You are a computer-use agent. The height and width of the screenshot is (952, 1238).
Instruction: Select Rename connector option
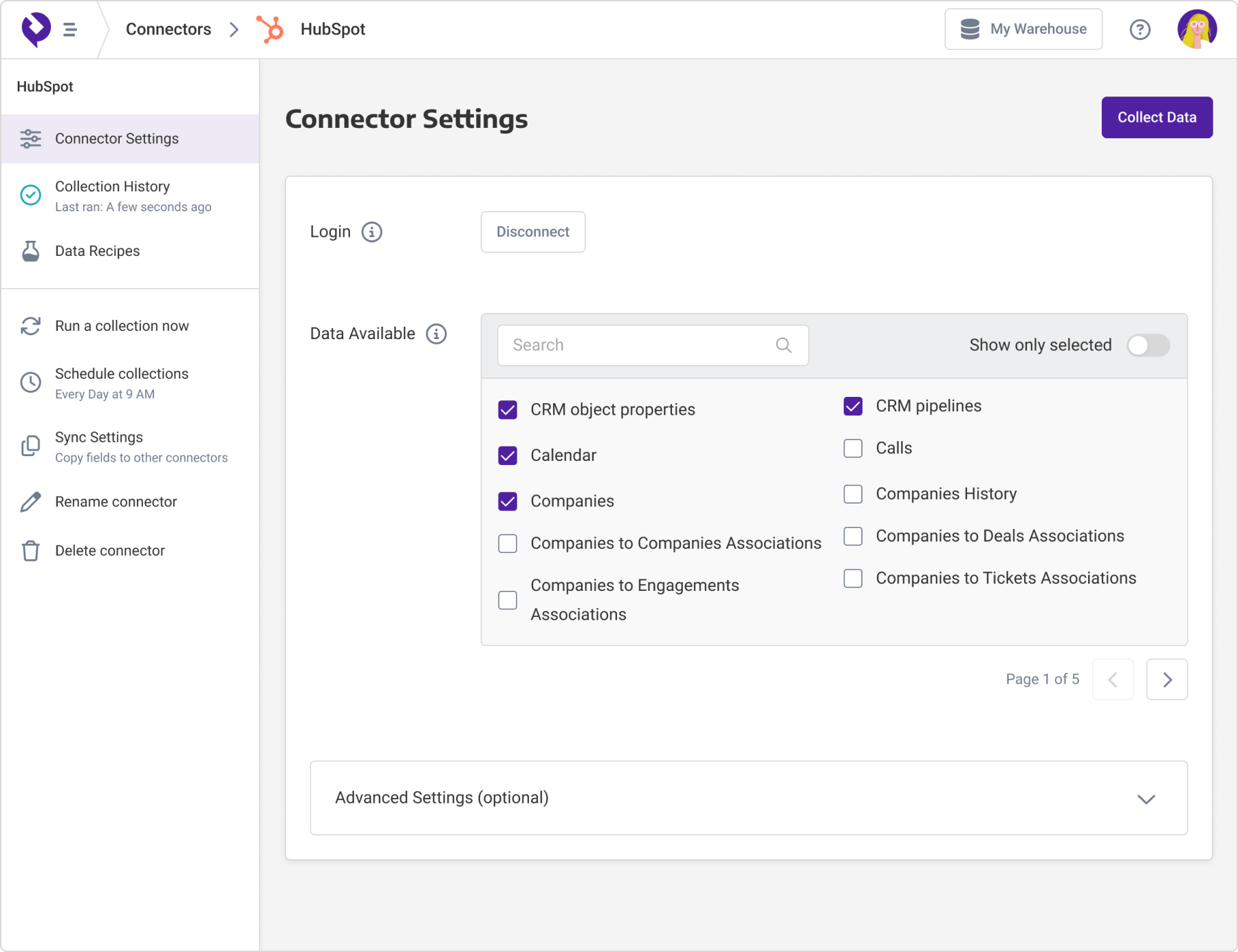130,502
